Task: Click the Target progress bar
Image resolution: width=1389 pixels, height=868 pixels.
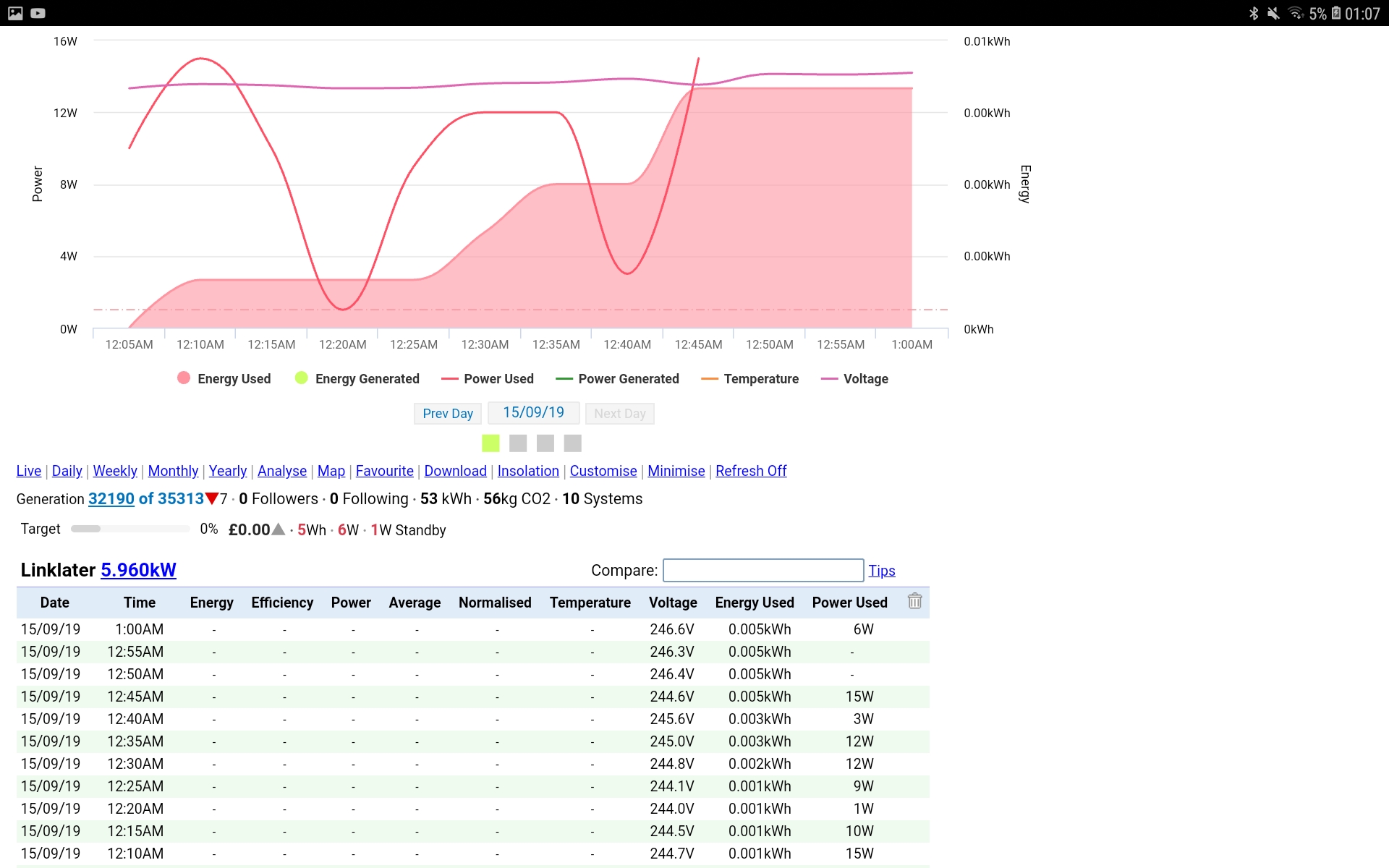Action: click(x=130, y=529)
